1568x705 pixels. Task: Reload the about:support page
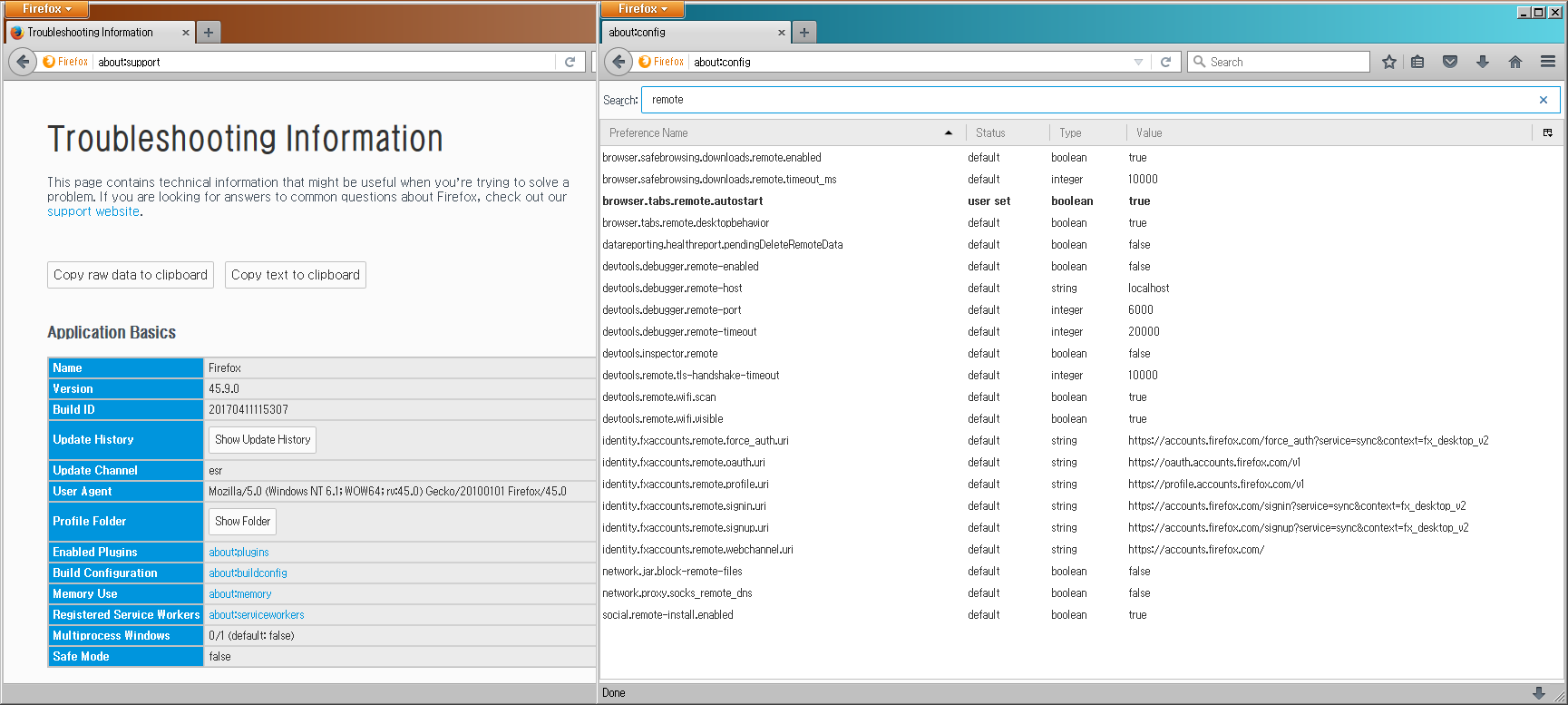570,62
